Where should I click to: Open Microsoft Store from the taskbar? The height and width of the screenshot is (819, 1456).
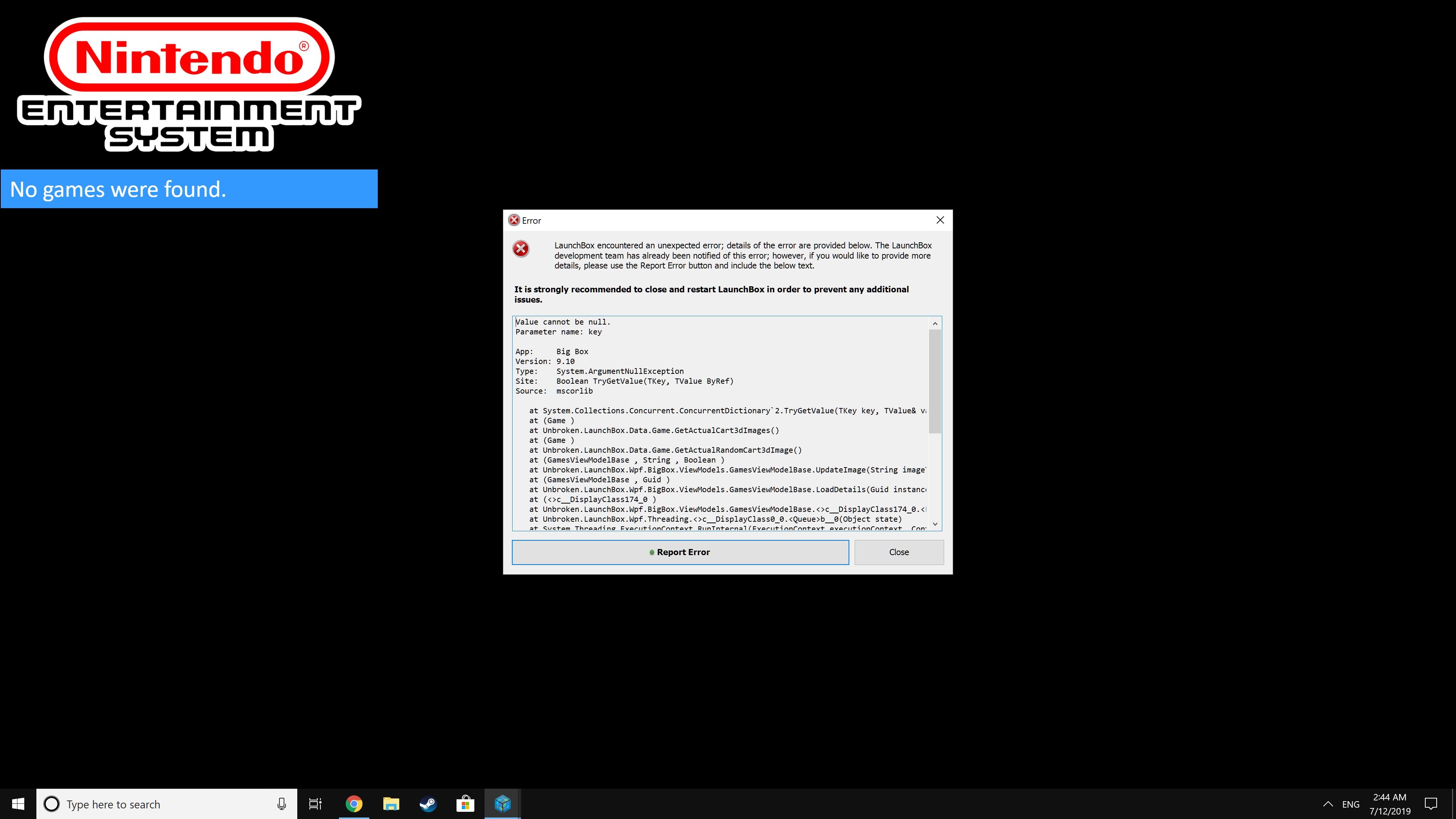pos(465,804)
